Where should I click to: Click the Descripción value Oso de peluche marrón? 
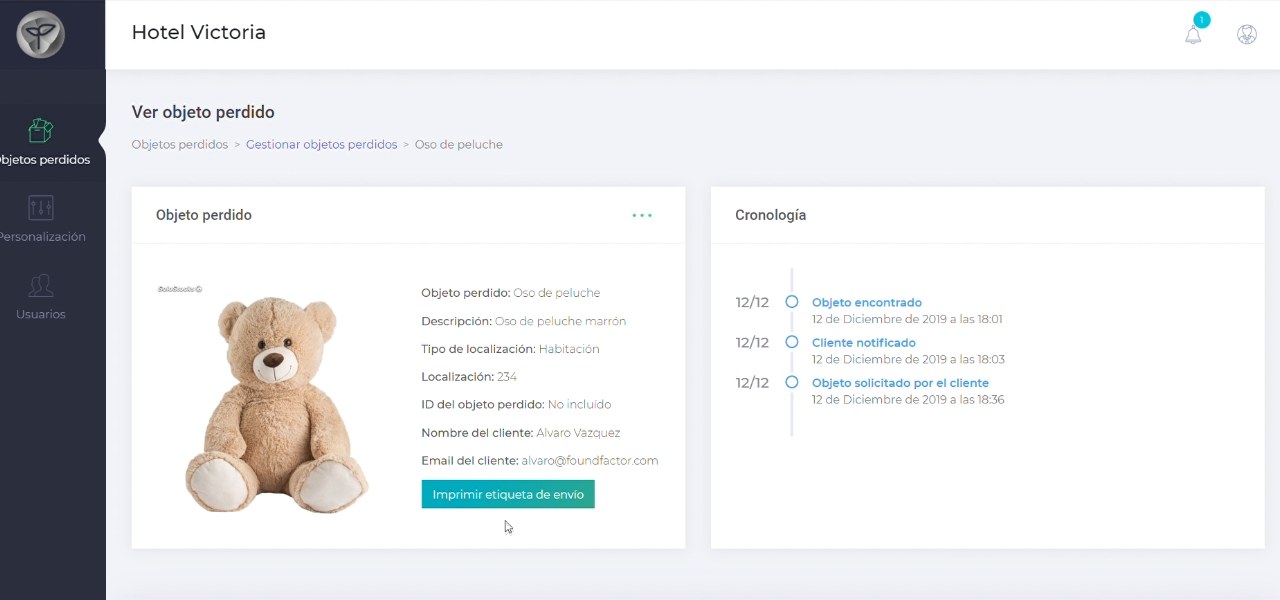click(x=560, y=321)
